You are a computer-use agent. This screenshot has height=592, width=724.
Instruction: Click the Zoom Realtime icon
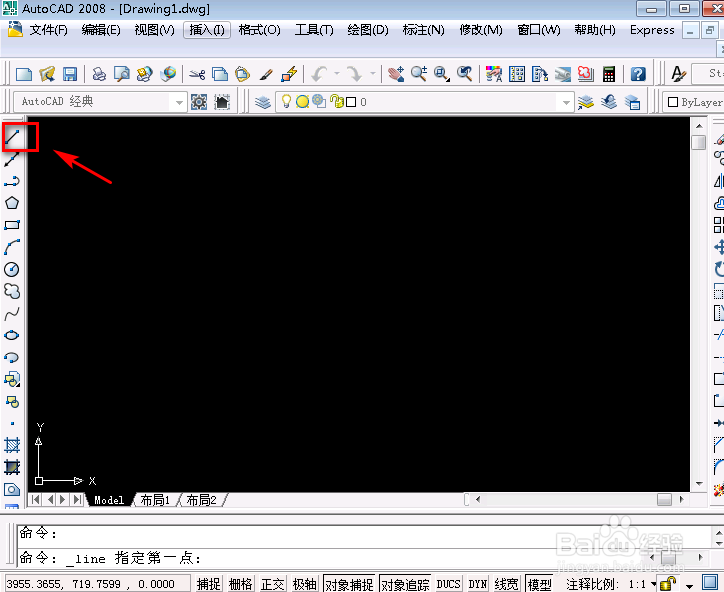tap(419, 74)
